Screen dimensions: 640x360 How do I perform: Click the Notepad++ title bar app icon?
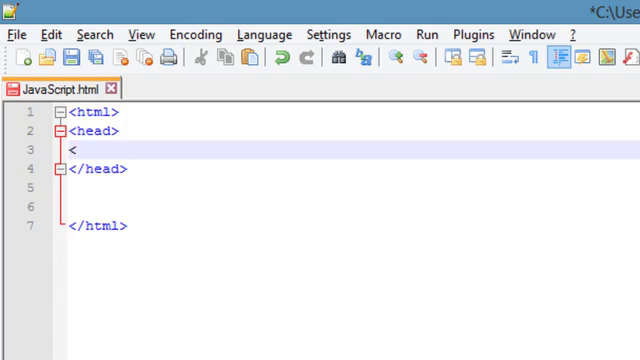click(10, 11)
